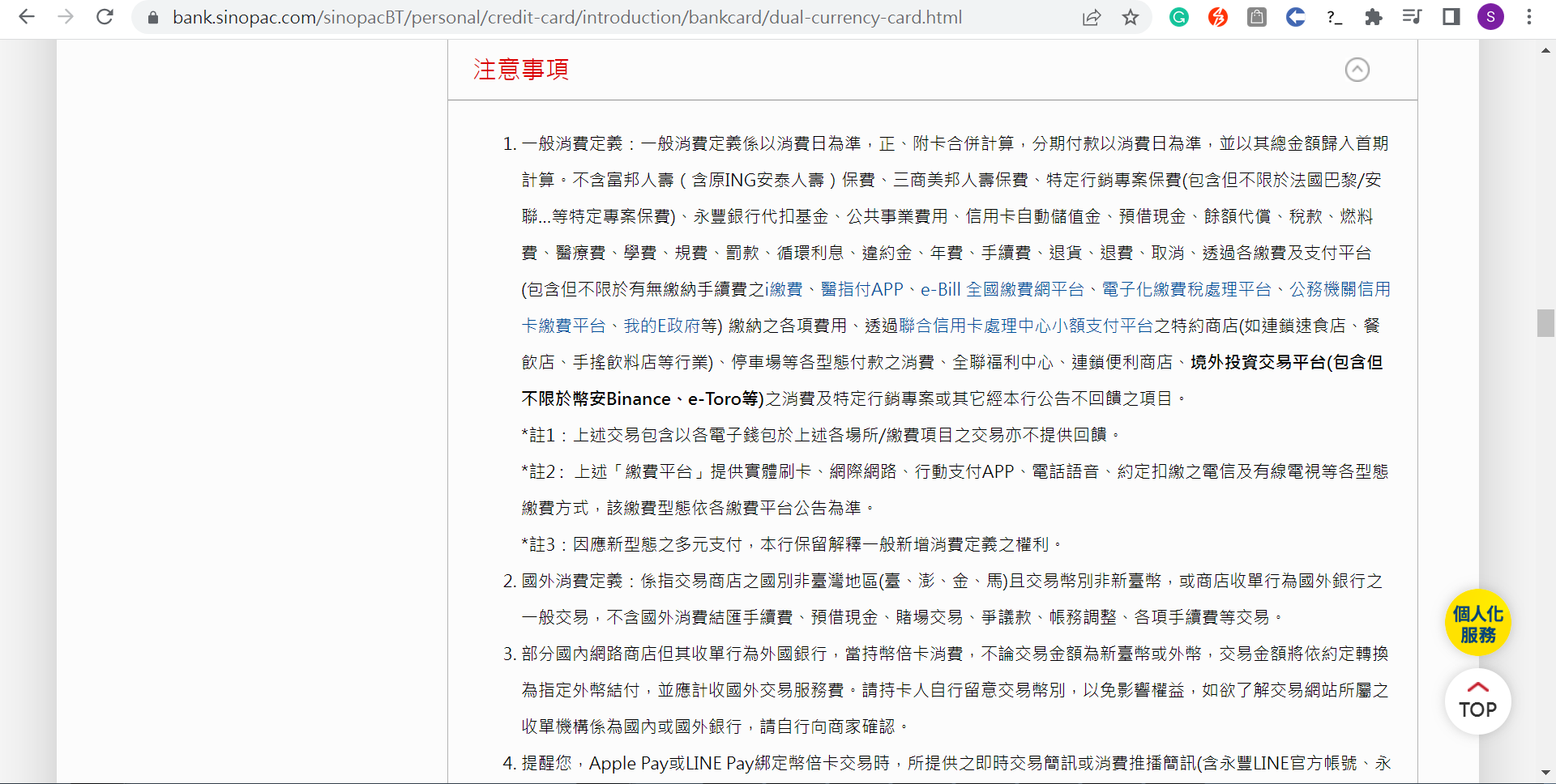
Task: Click the address bar URL field
Action: 567,17
